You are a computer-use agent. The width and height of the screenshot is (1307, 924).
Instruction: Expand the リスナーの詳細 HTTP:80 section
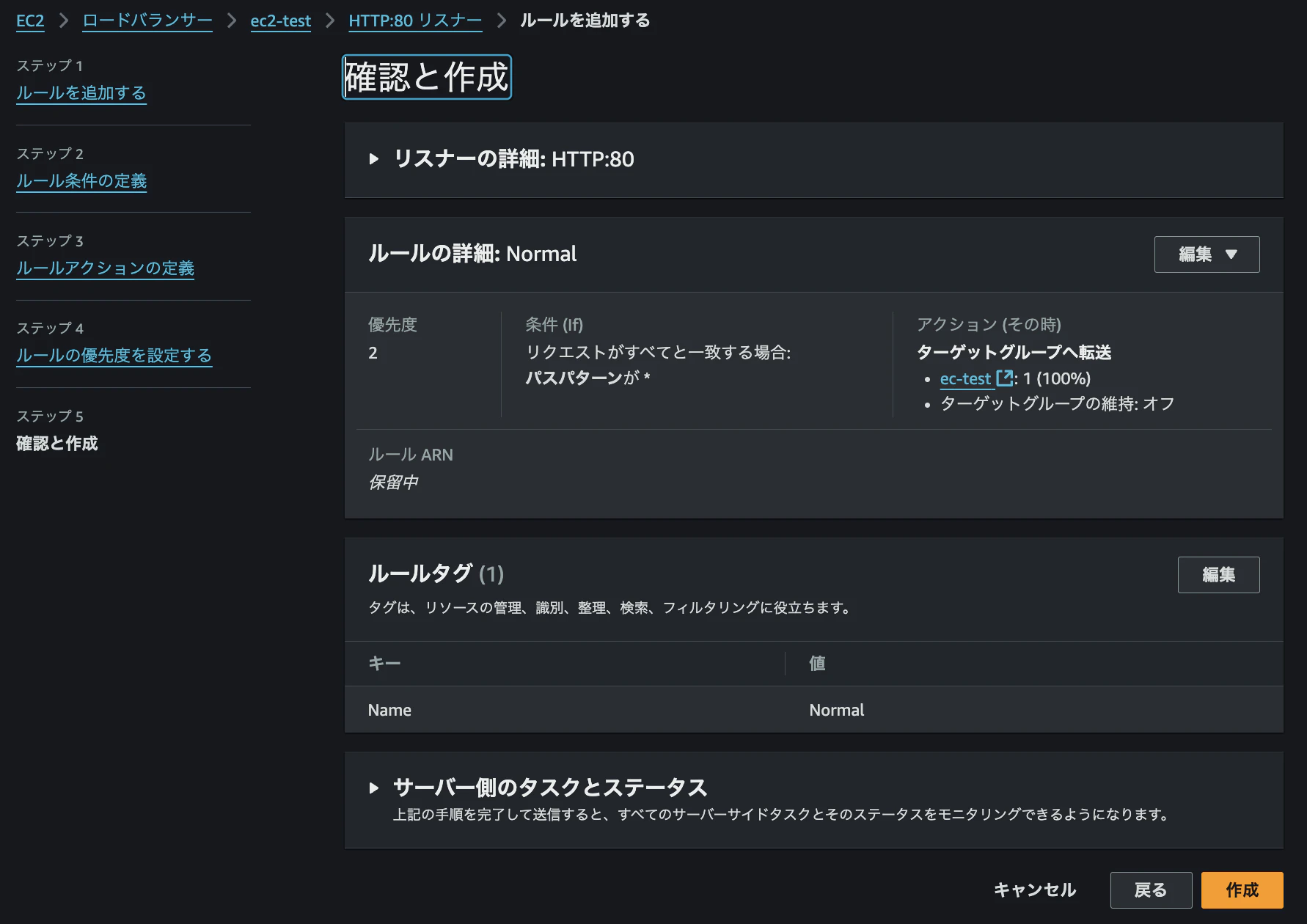coord(374,159)
